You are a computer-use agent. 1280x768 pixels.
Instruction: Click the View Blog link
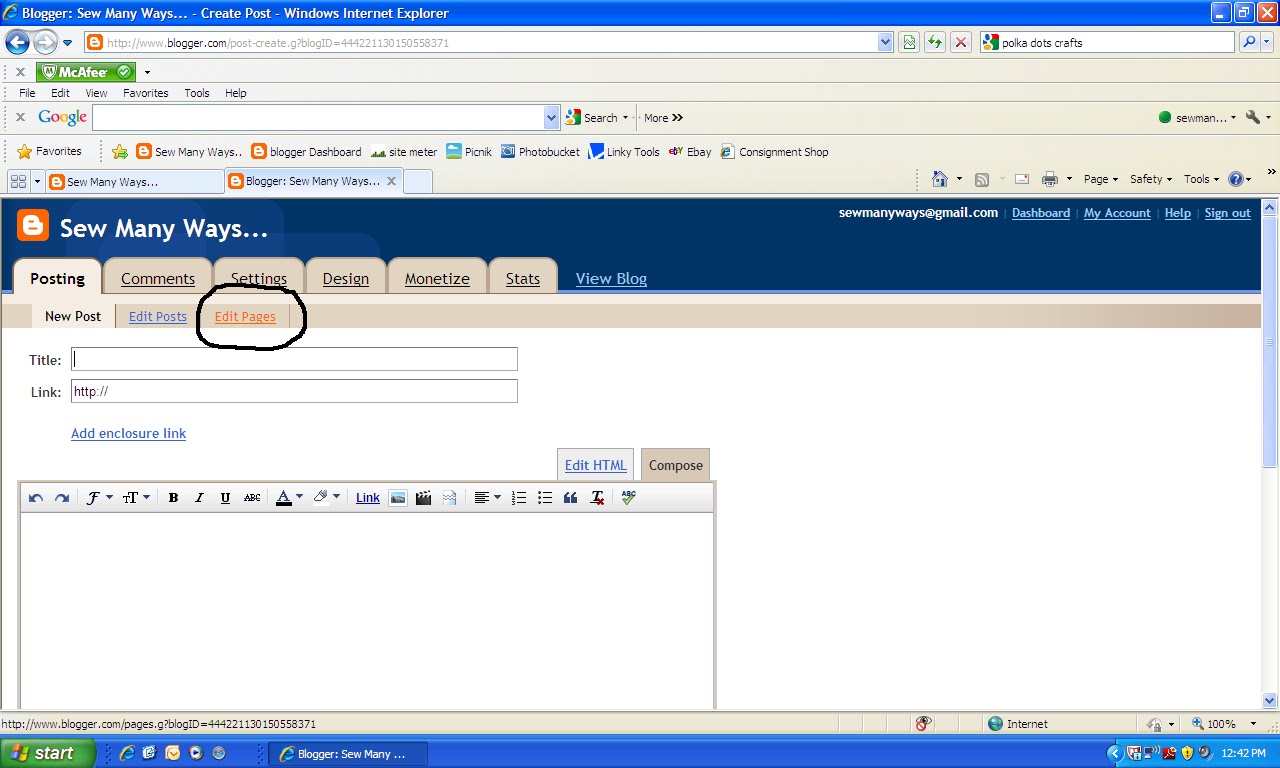click(x=611, y=279)
